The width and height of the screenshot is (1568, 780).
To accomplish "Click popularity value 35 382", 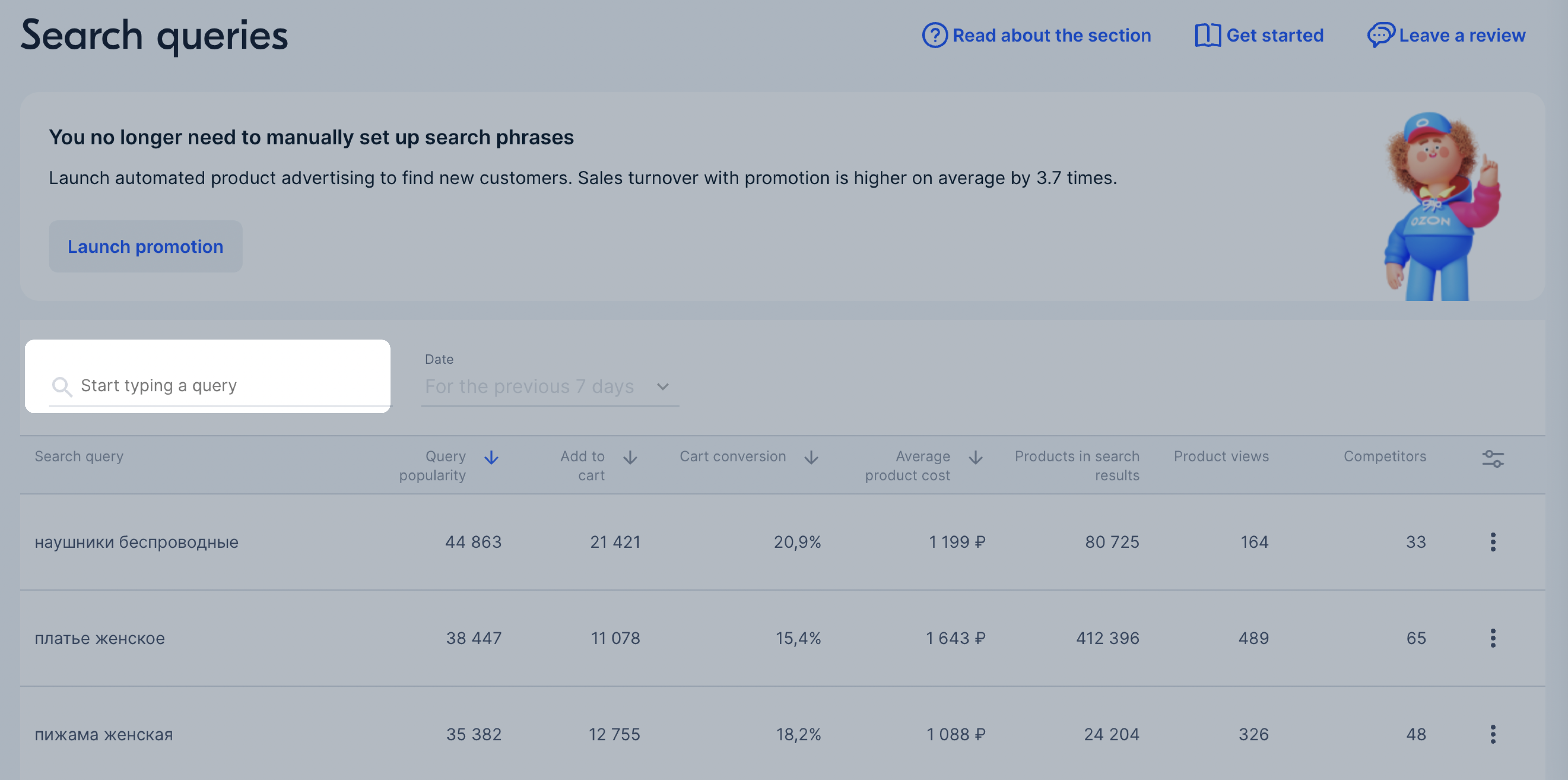I will [474, 734].
